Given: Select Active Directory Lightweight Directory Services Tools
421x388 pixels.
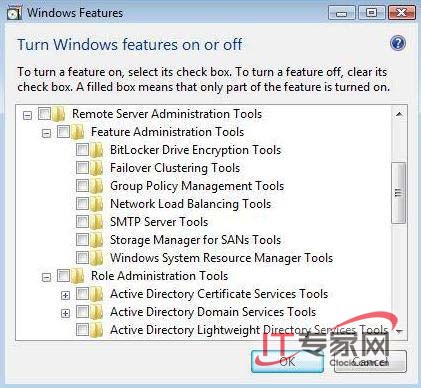Looking at the screenshot, I should [x=249, y=330].
